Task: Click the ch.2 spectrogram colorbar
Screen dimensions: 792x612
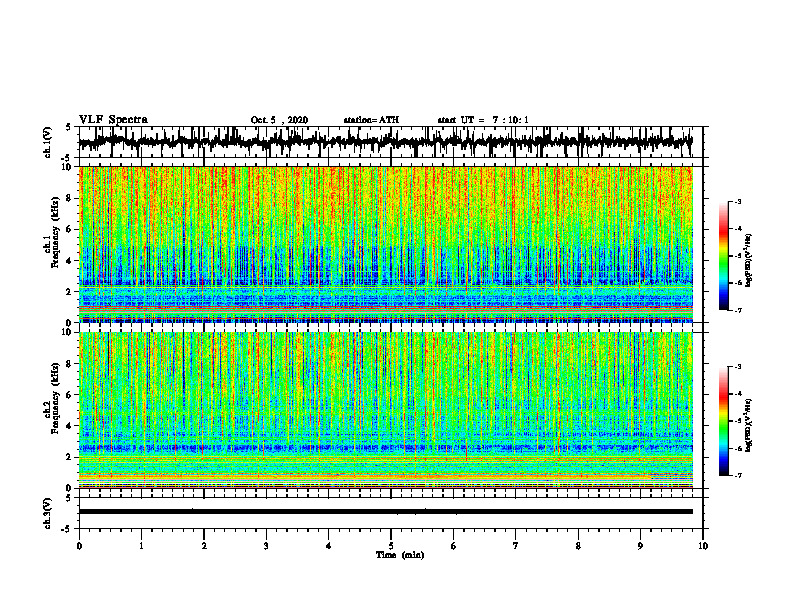Action: [723, 421]
